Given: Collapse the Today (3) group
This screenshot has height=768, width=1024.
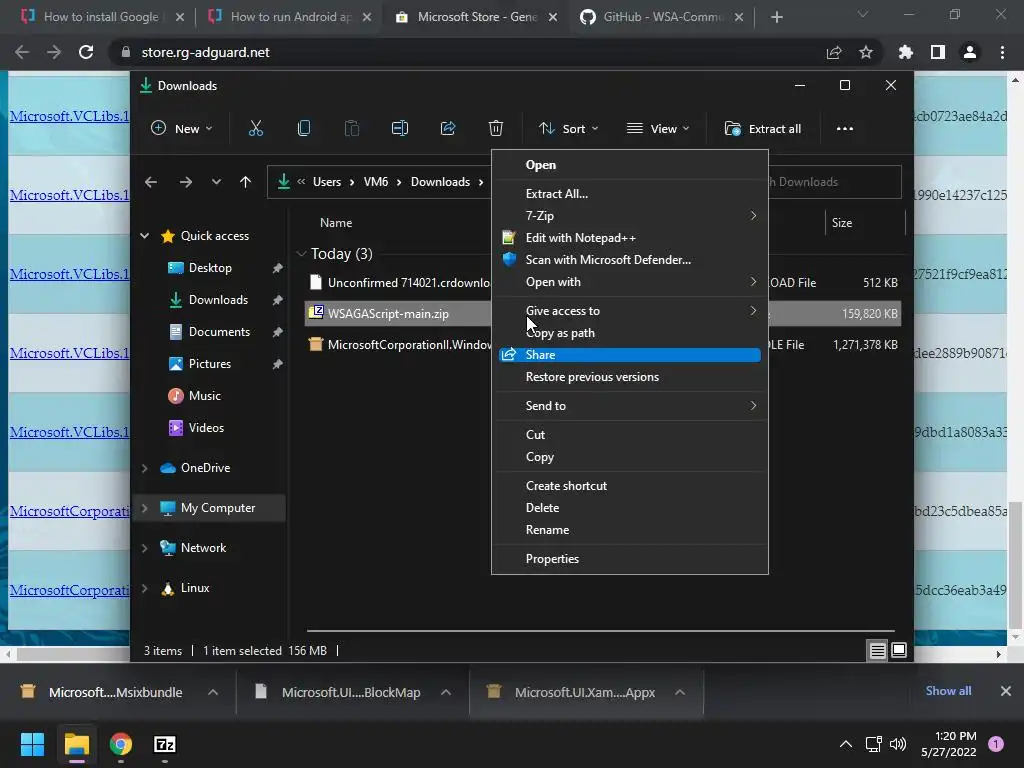Looking at the screenshot, I should tap(301, 253).
